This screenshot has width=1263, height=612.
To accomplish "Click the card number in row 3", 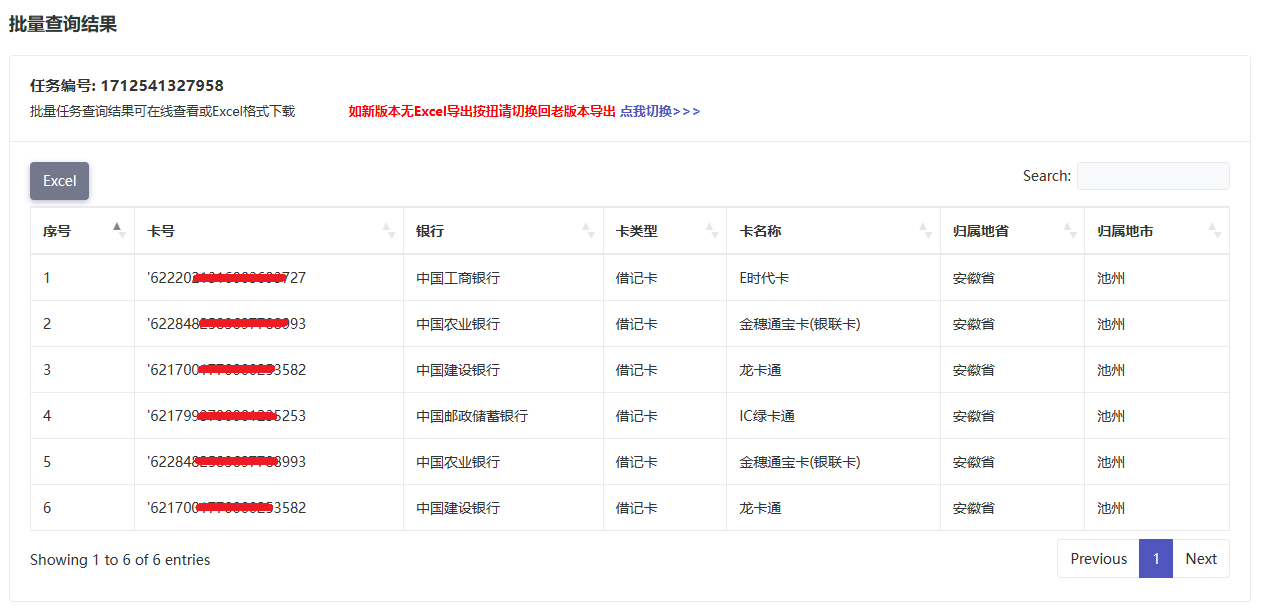I will coord(226,370).
